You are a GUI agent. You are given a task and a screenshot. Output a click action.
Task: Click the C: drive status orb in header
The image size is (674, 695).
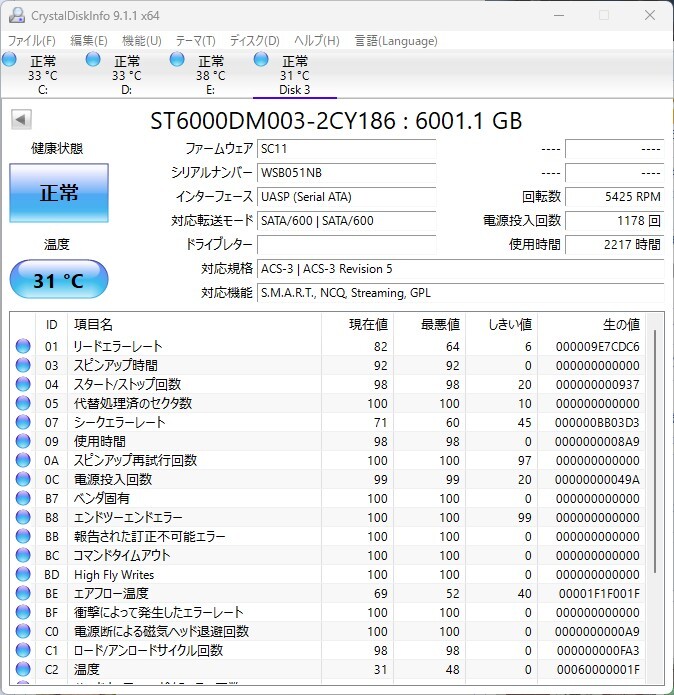tap(9, 59)
